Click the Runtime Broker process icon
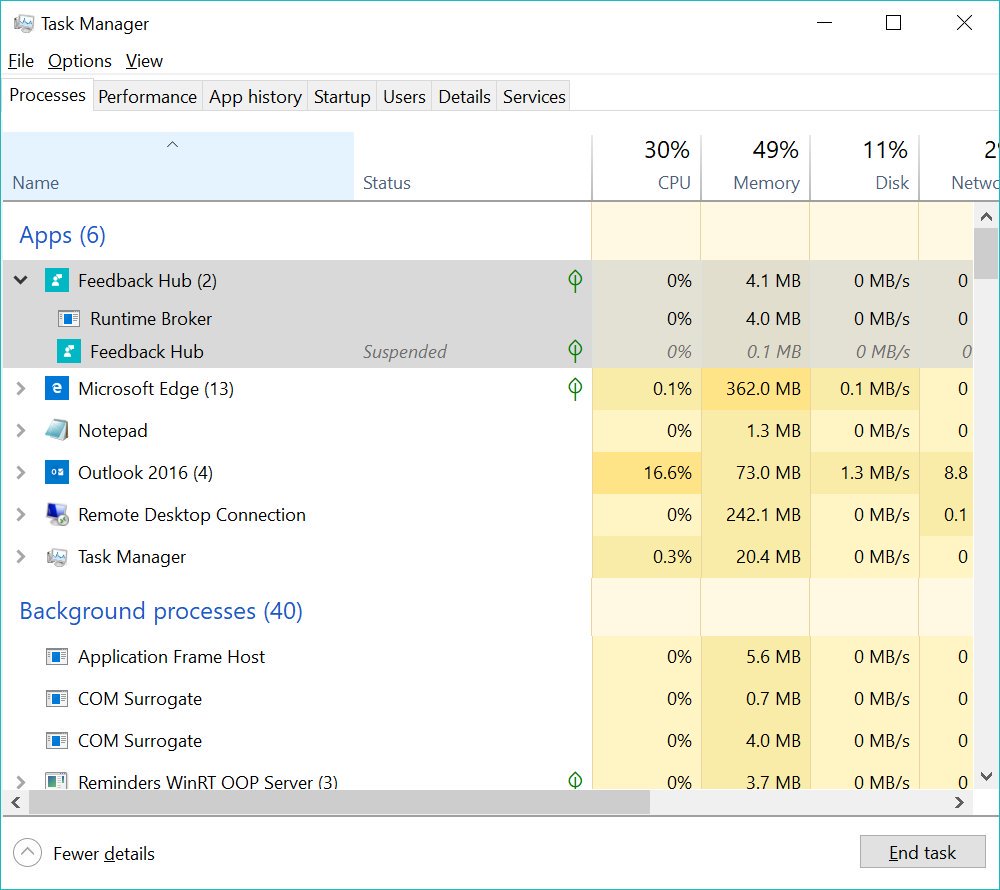 coord(69,319)
